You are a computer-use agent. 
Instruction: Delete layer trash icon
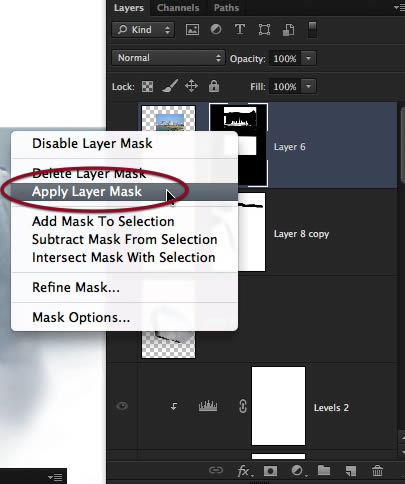point(377,471)
